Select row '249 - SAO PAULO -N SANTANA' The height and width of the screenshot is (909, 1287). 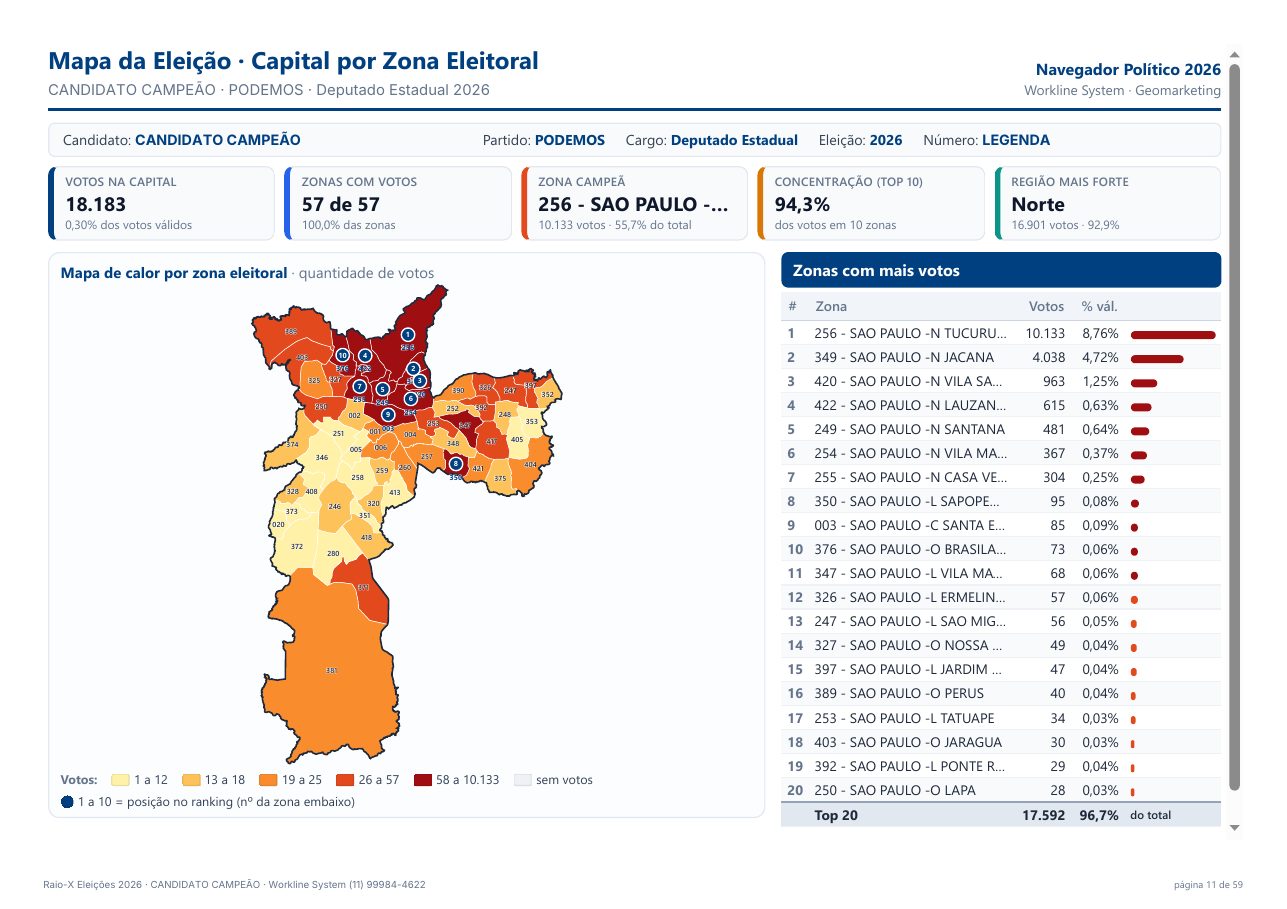point(1001,429)
